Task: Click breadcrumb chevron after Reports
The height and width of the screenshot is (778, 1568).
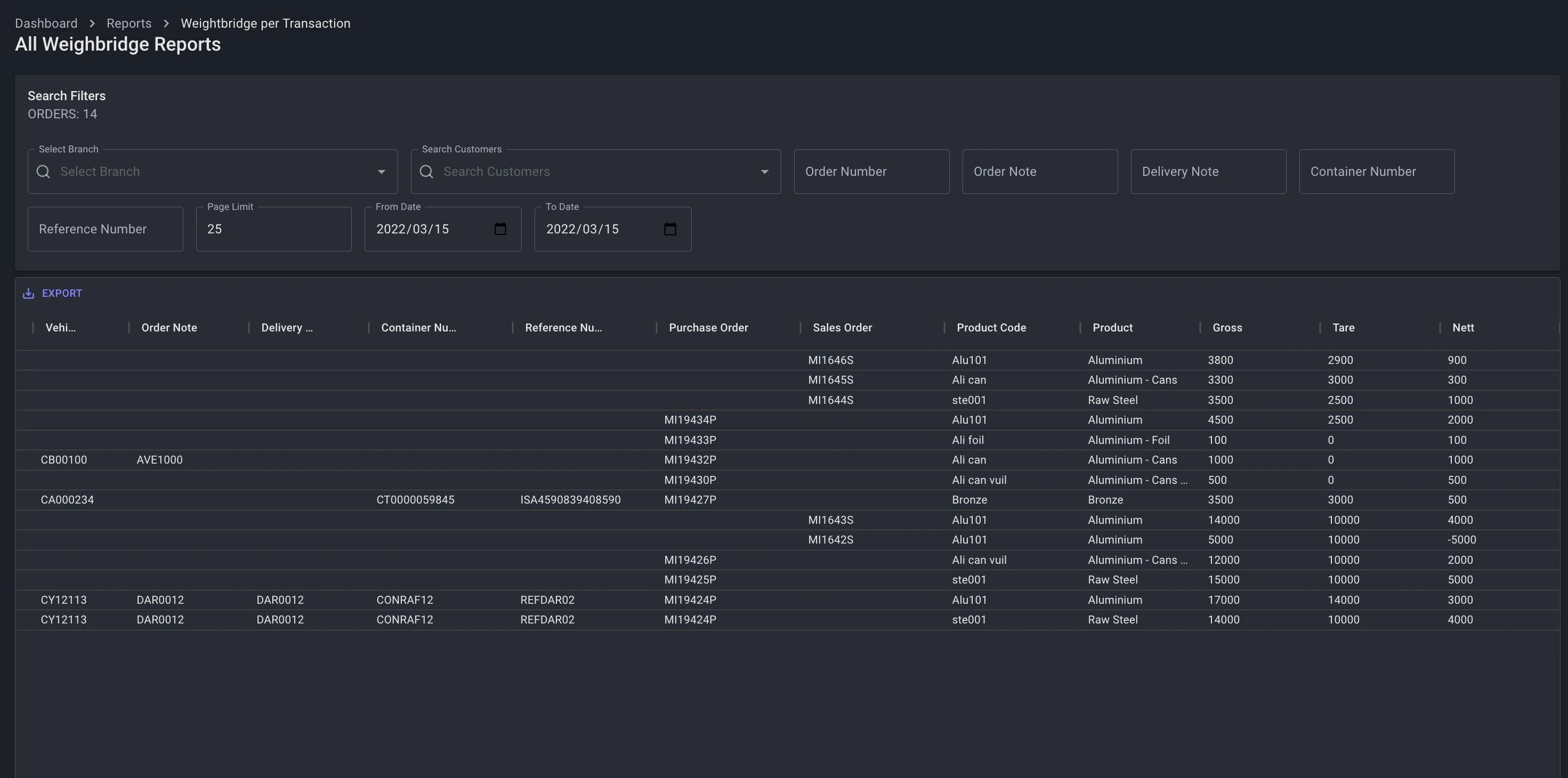Action: [x=166, y=23]
